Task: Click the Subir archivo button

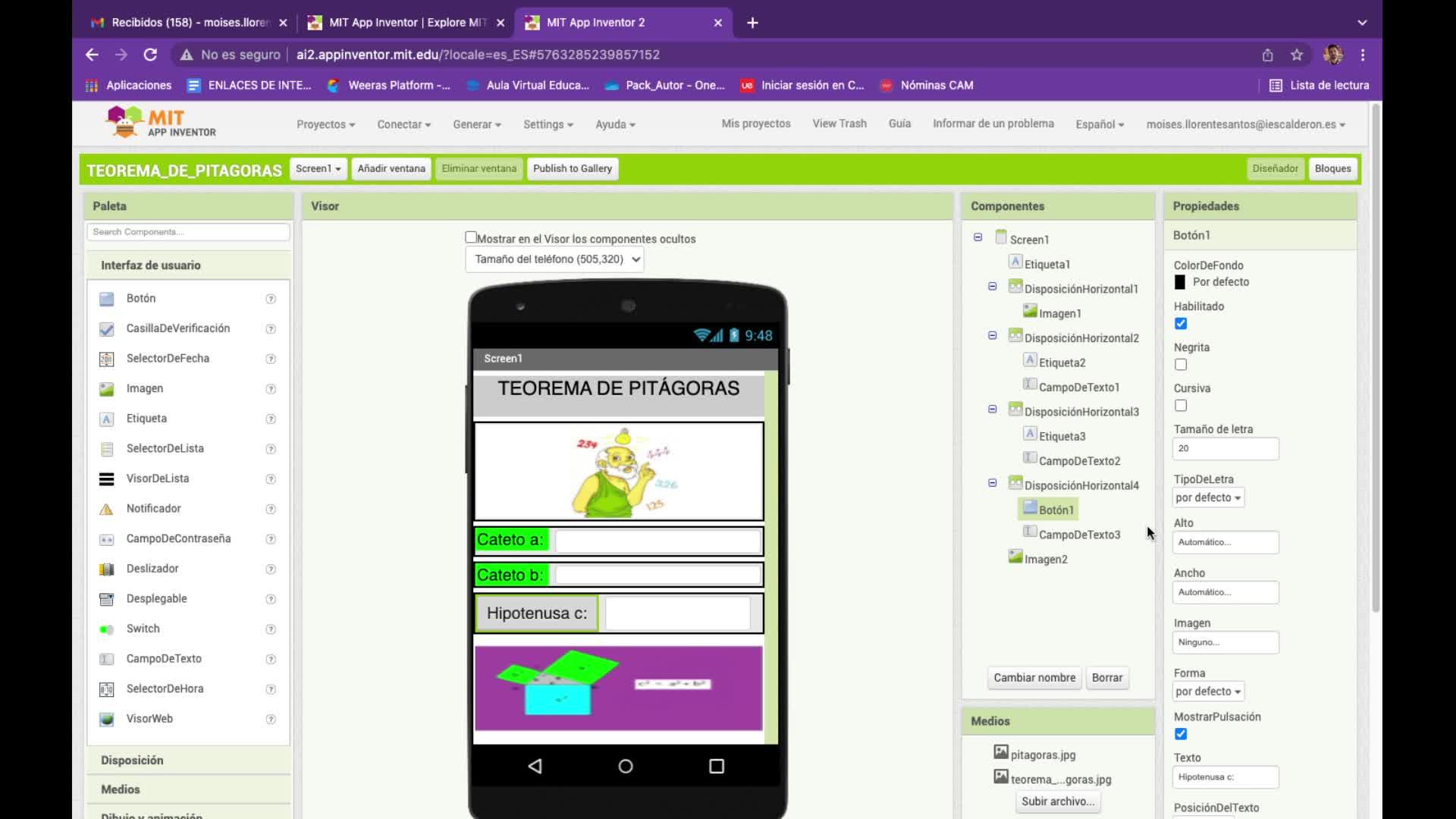Action: tap(1057, 802)
